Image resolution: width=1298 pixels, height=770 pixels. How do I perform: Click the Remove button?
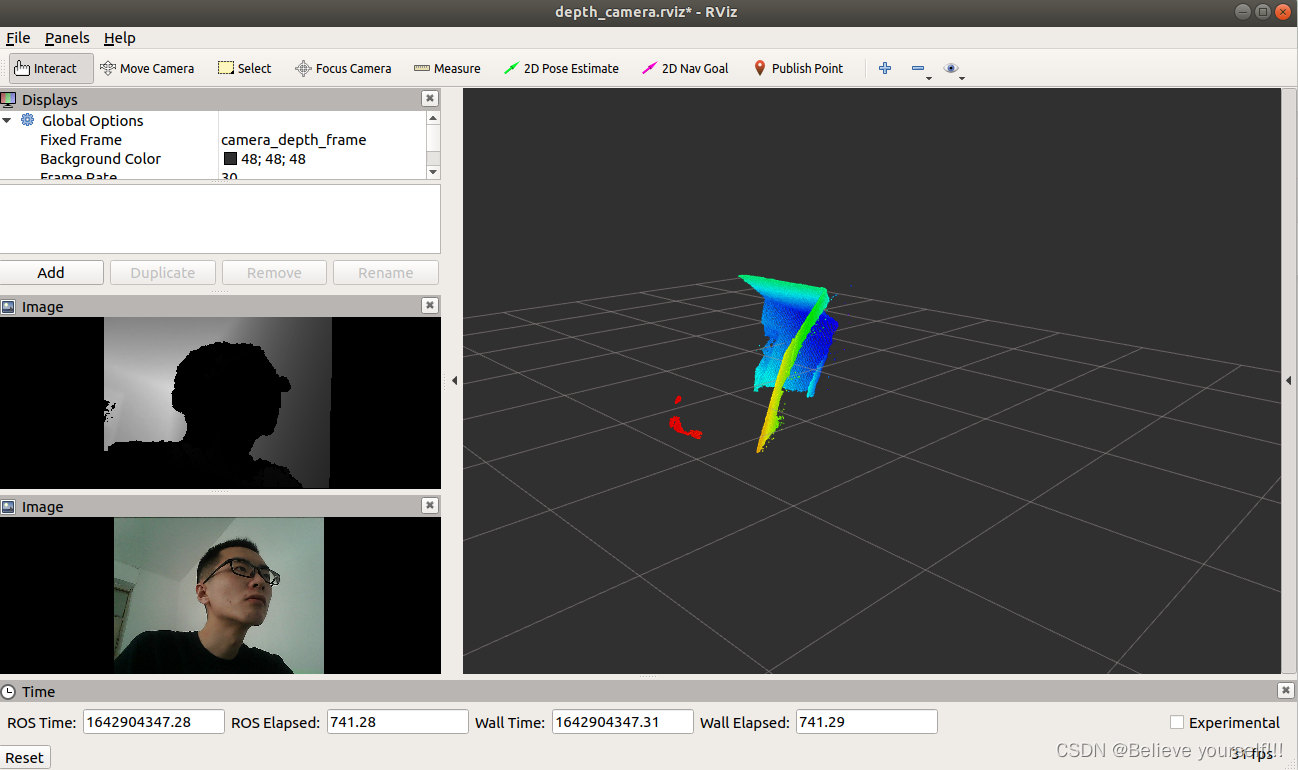pos(274,273)
